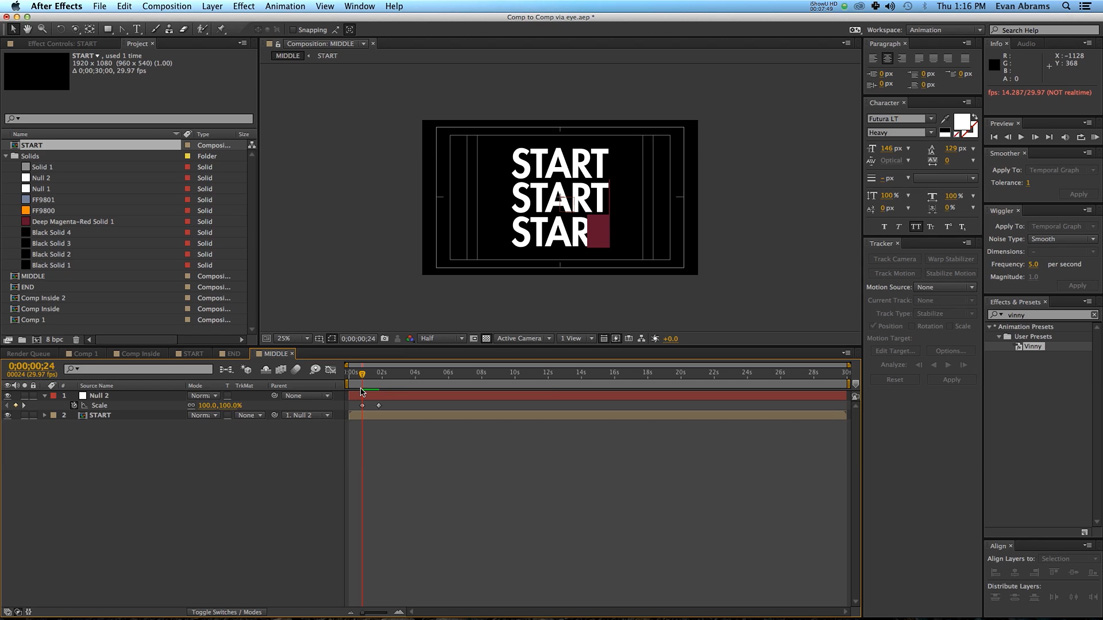The height and width of the screenshot is (620, 1103).
Task: Play the preview in Preview panel
Action: (x=1021, y=137)
